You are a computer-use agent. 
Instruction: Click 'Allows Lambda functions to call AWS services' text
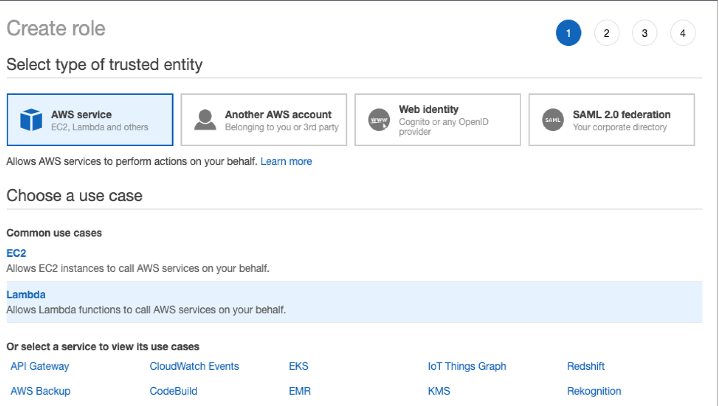pyautogui.click(x=146, y=310)
